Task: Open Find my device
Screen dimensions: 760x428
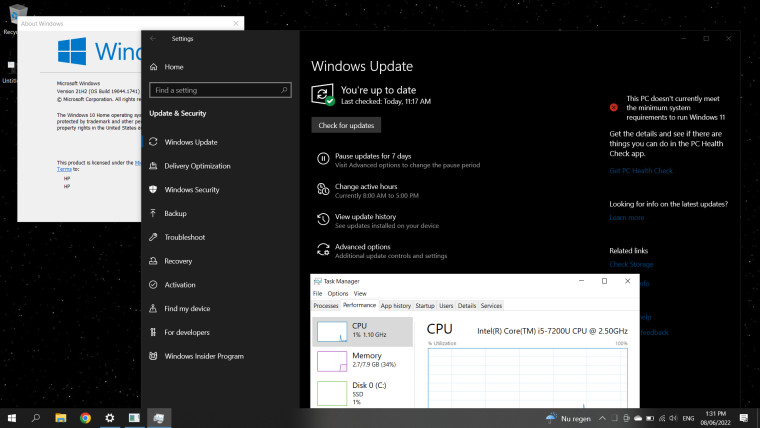Action: (187, 308)
